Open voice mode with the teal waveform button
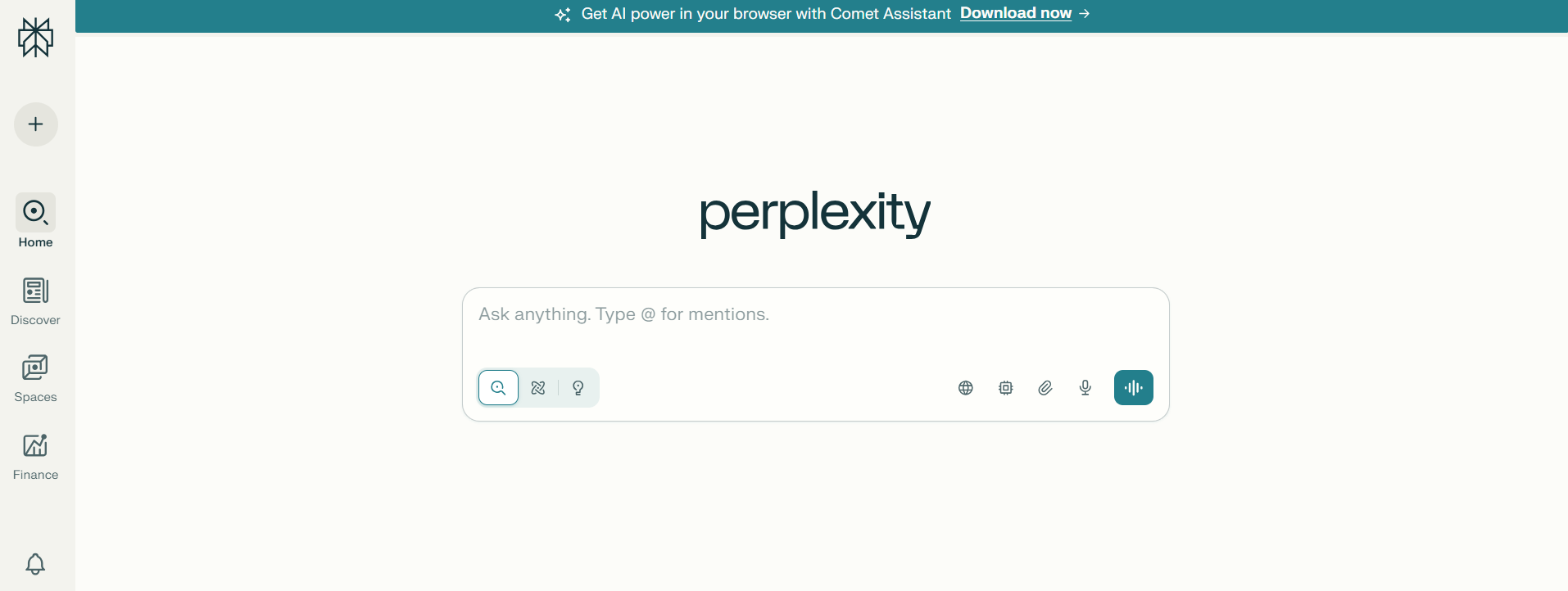This screenshot has width=1568, height=591. click(x=1132, y=387)
